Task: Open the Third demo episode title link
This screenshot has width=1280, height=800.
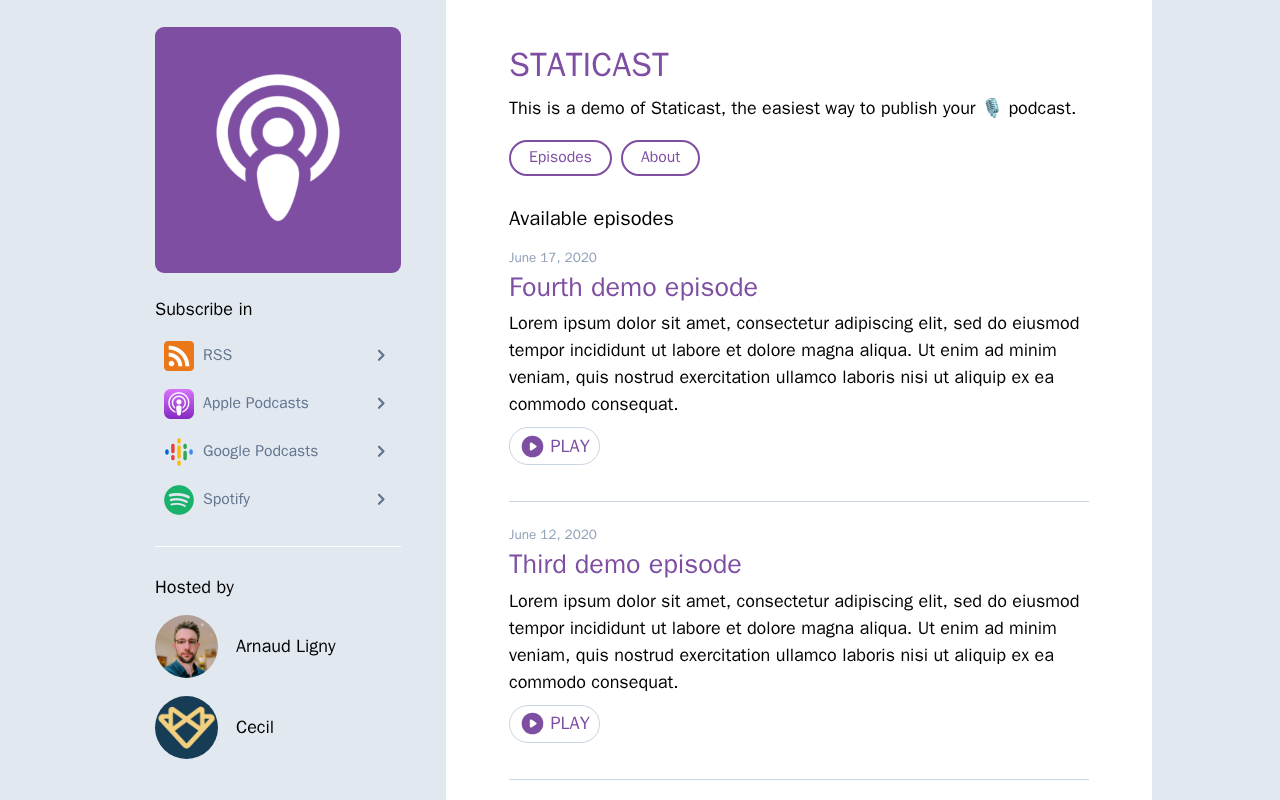Action: (x=625, y=564)
